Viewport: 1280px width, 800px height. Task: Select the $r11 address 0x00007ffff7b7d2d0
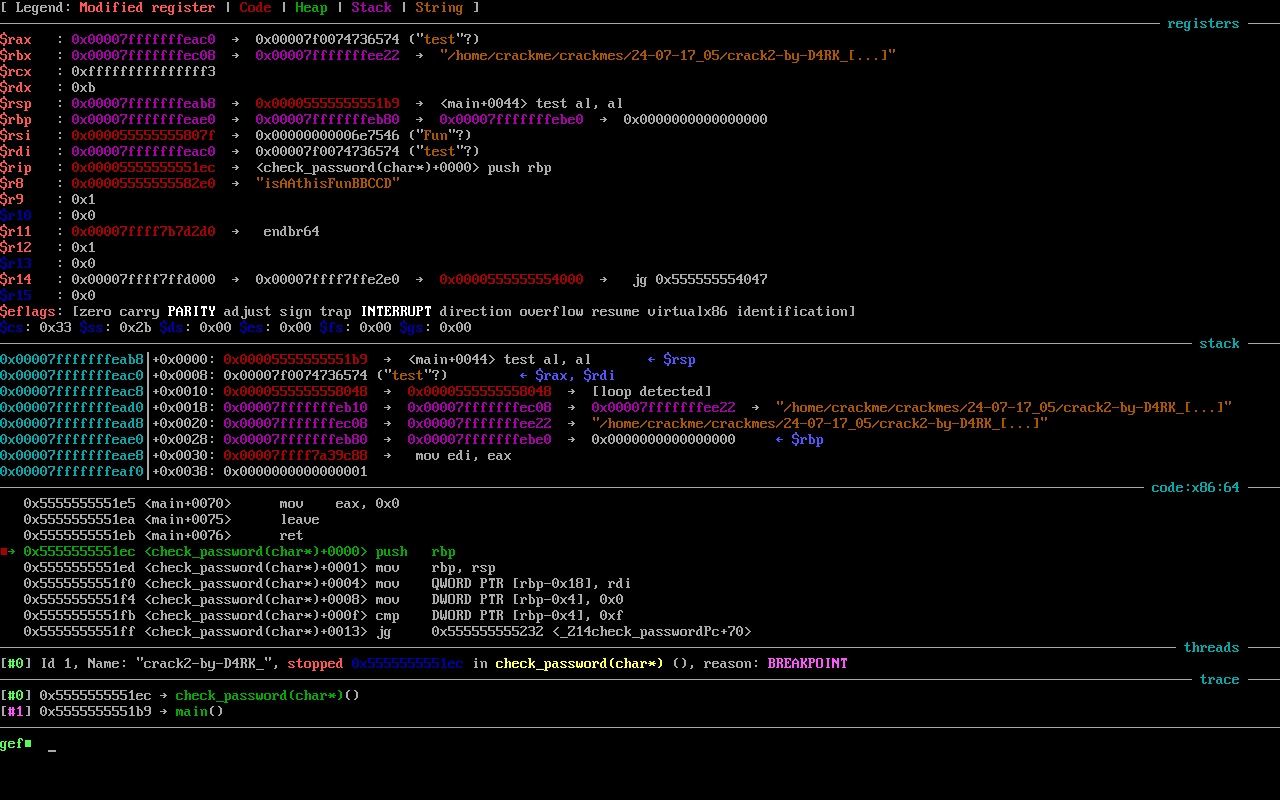coord(143,232)
